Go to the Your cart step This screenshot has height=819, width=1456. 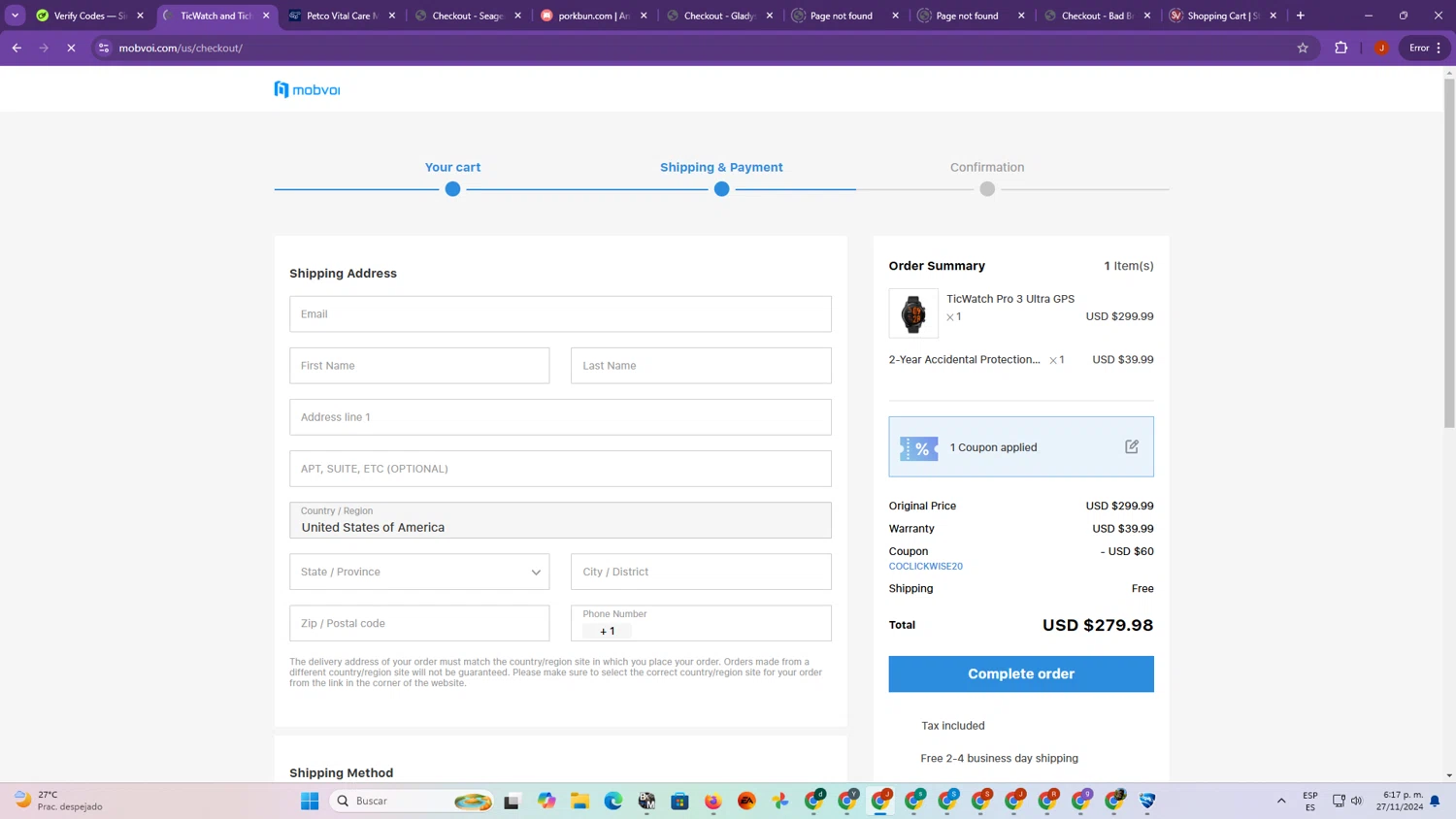pyautogui.click(x=452, y=167)
